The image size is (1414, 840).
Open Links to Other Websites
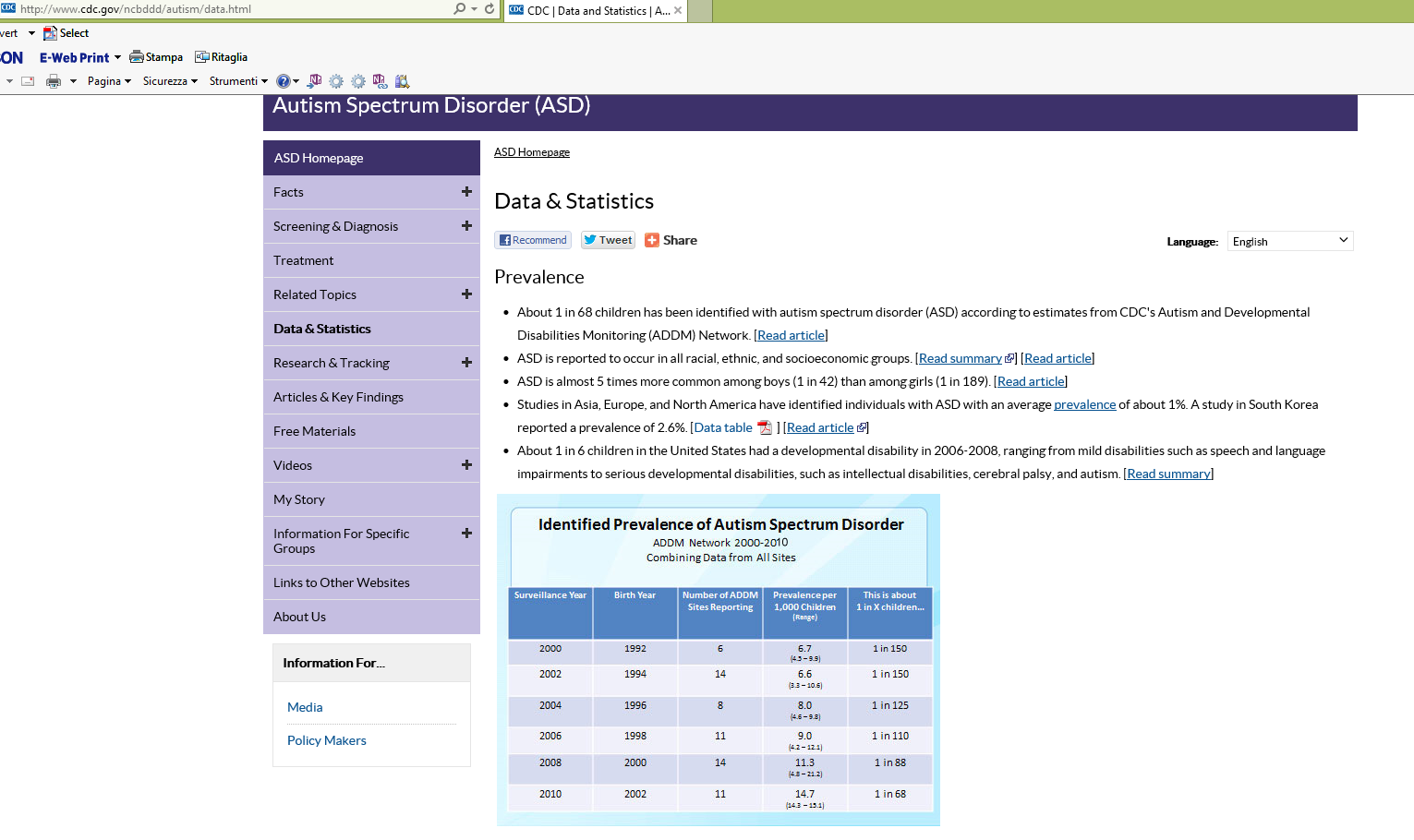pyautogui.click(x=371, y=582)
